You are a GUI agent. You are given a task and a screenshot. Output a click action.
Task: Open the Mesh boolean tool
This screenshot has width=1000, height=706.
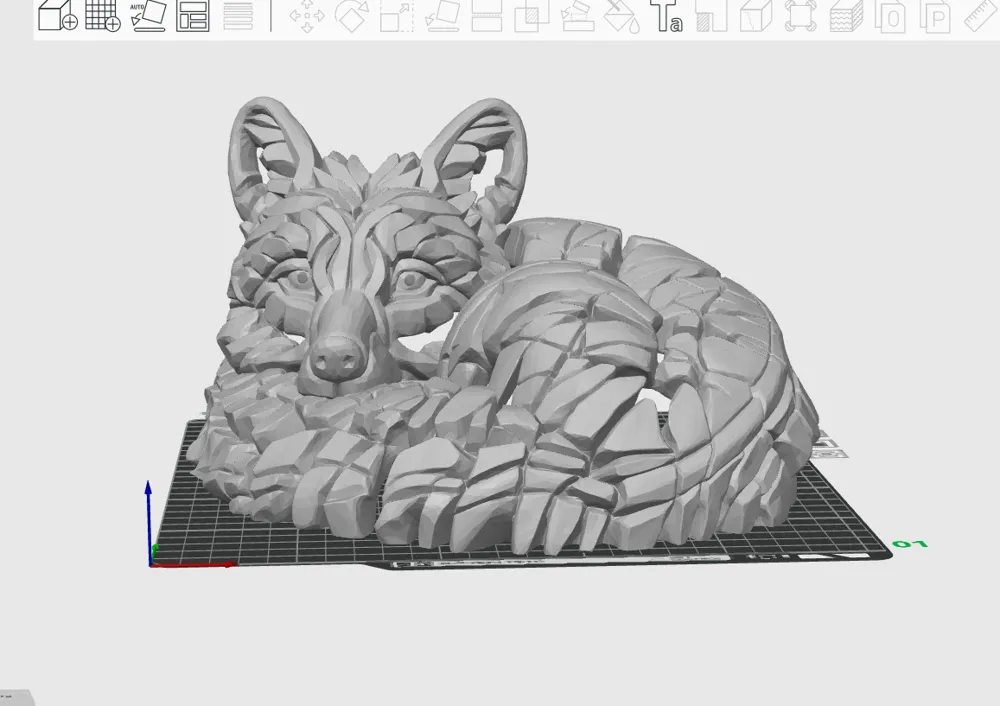coord(532,15)
